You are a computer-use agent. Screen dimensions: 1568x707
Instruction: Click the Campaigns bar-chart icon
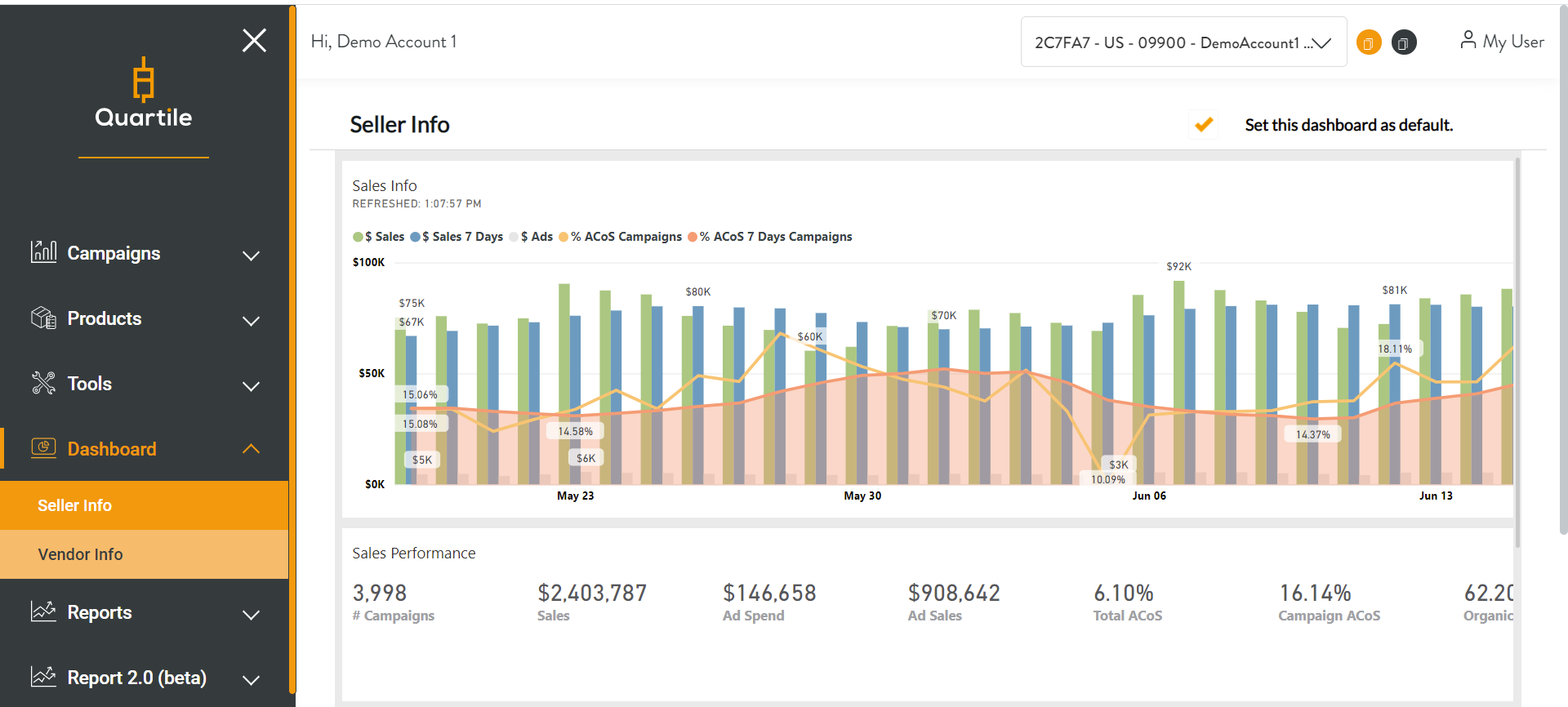(43, 252)
